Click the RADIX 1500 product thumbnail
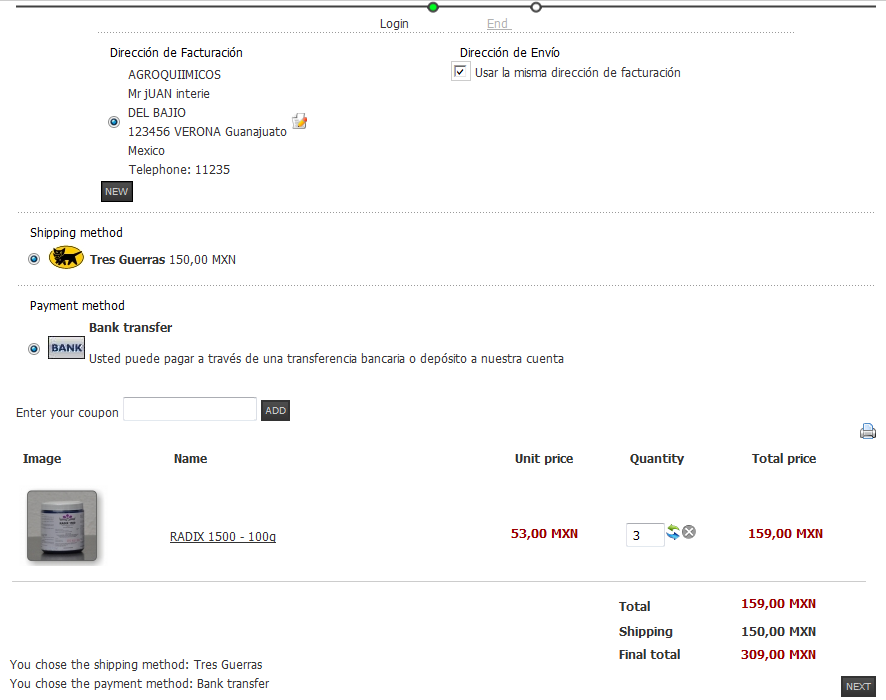Image resolution: width=886 pixels, height=700 pixels. pos(62,526)
